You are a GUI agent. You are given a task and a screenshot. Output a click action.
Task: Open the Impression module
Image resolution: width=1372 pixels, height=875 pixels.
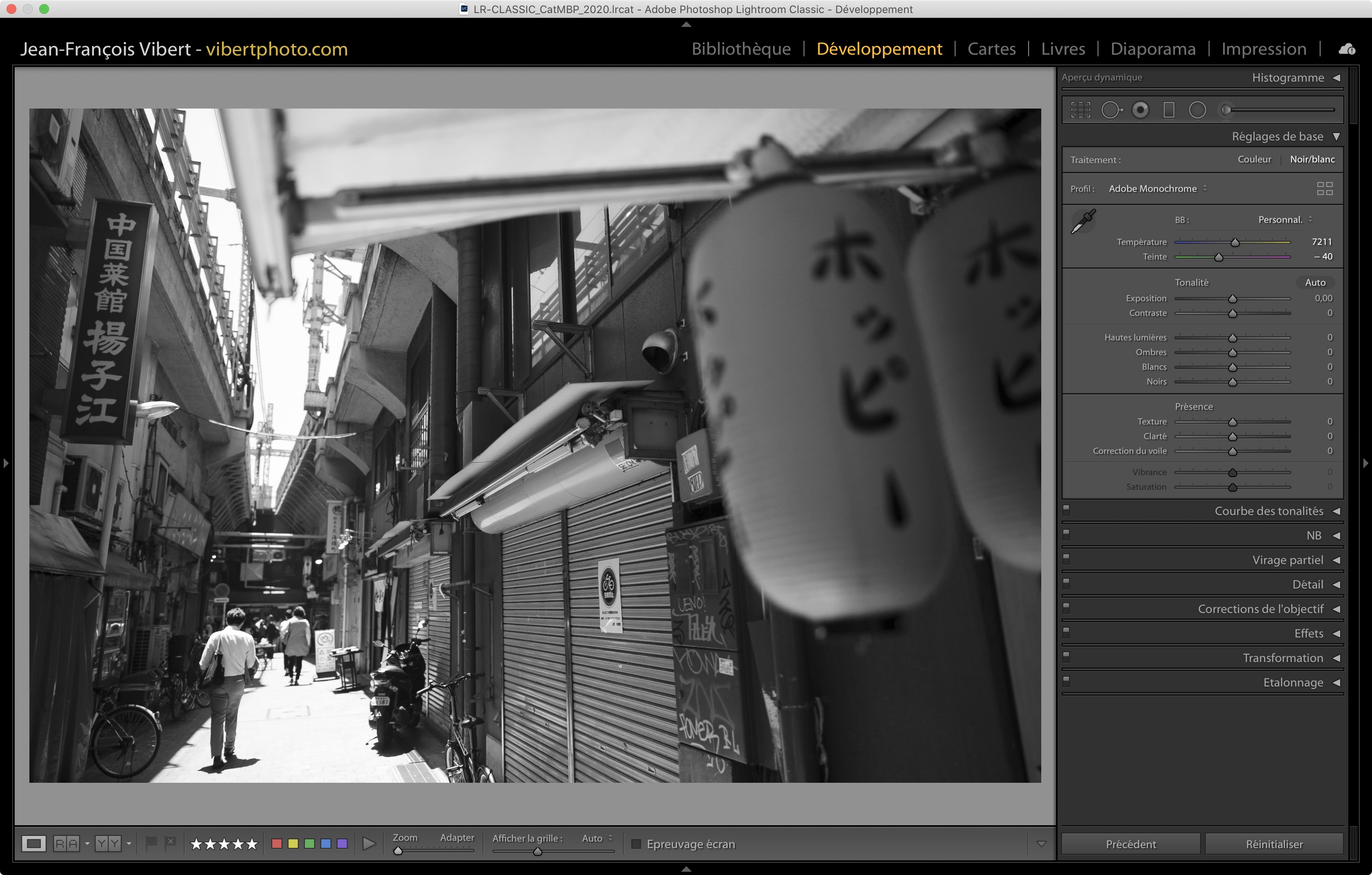click(x=1263, y=49)
